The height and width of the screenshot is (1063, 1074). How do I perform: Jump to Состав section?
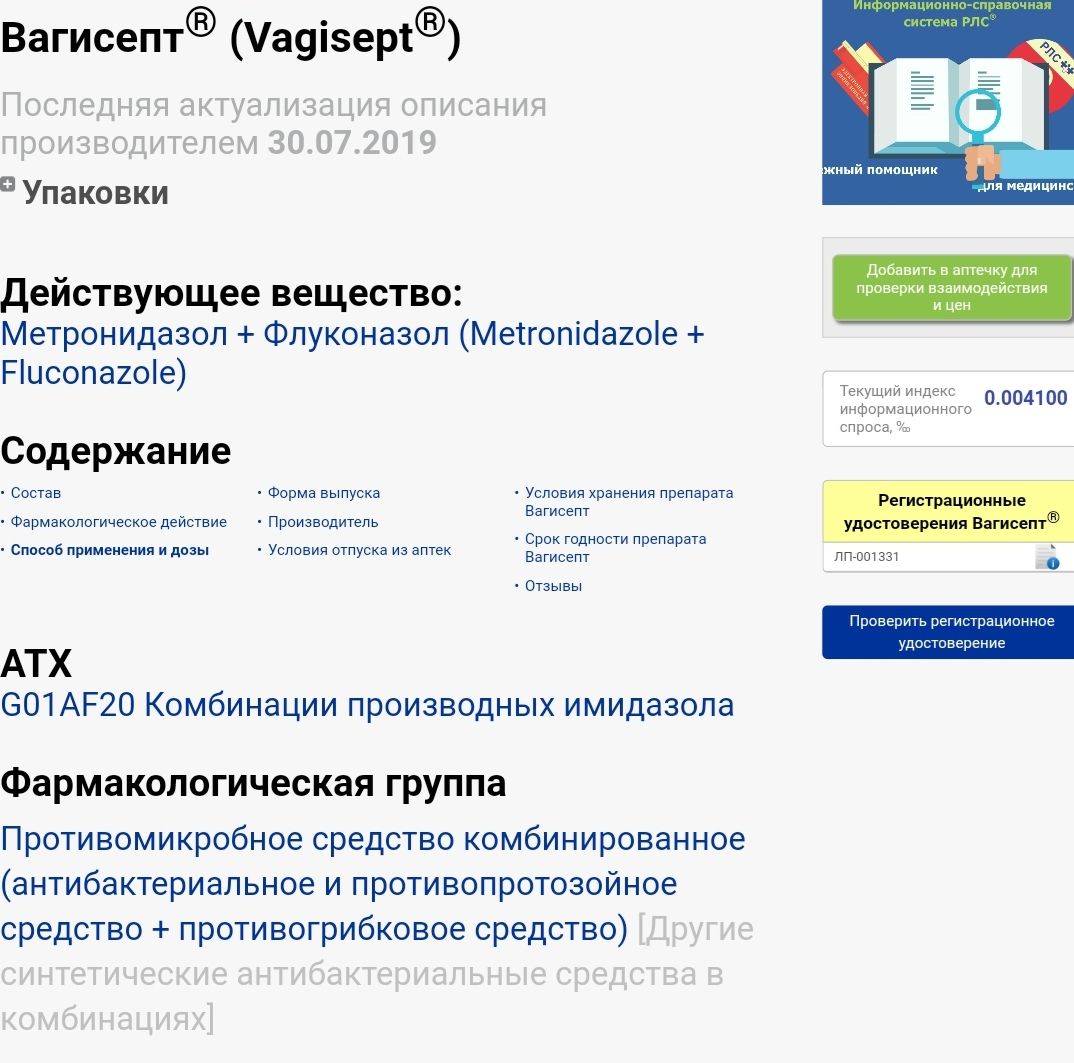[x=36, y=493]
